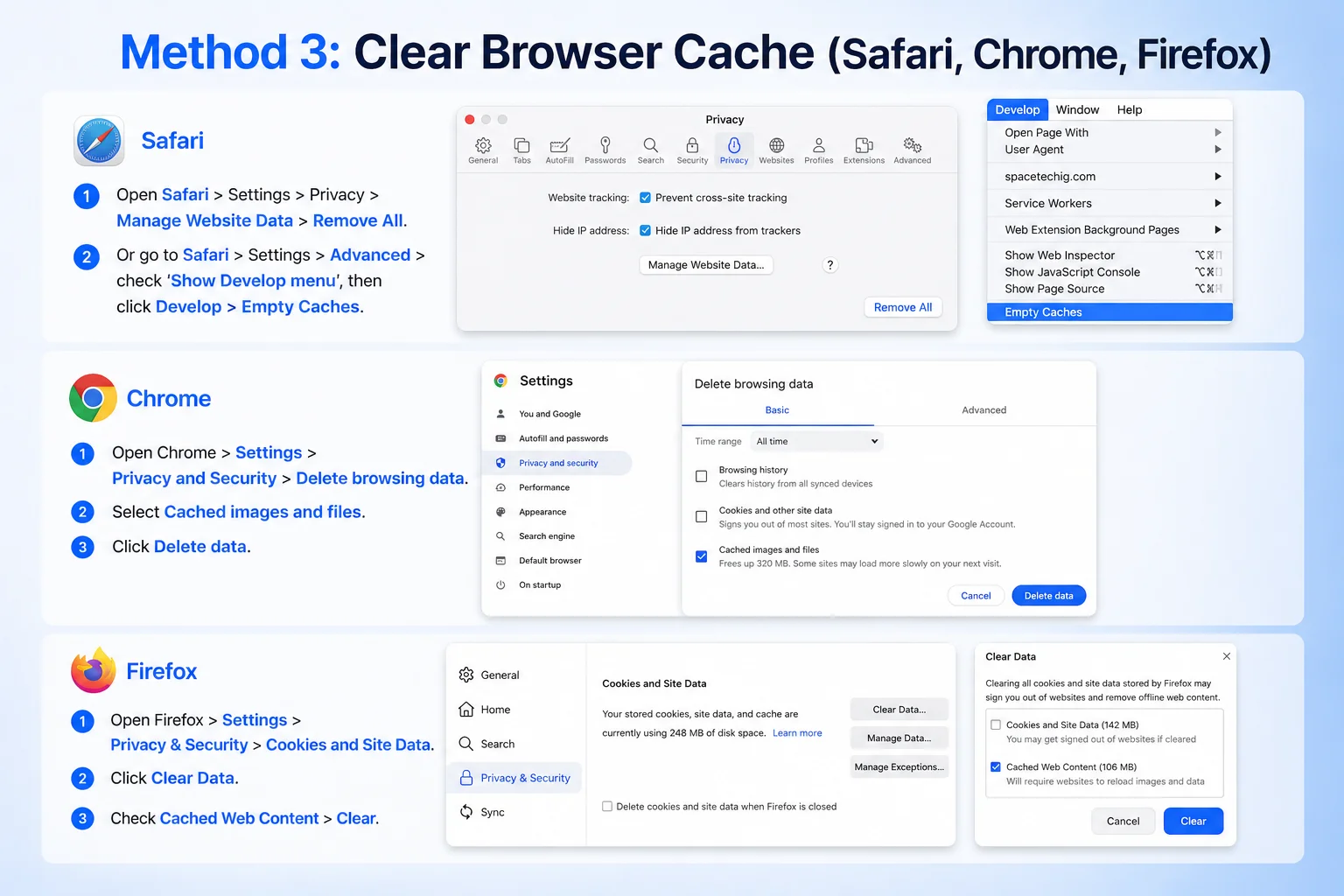This screenshot has height=896, width=1344.
Task: Open the Search magnifier pane in Safari settings
Action: [650, 150]
